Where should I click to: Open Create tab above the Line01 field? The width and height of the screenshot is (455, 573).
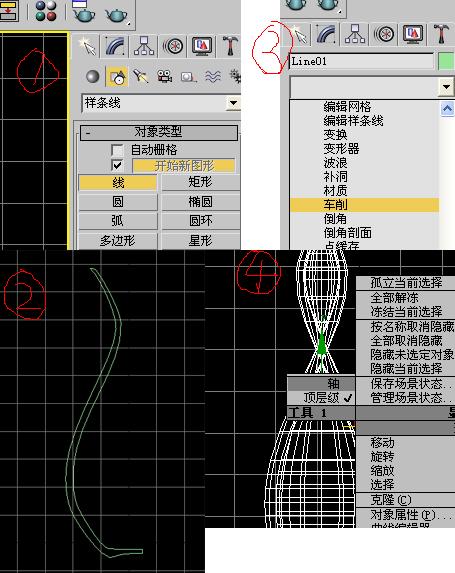pyautogui.click(x=300, y=35)
